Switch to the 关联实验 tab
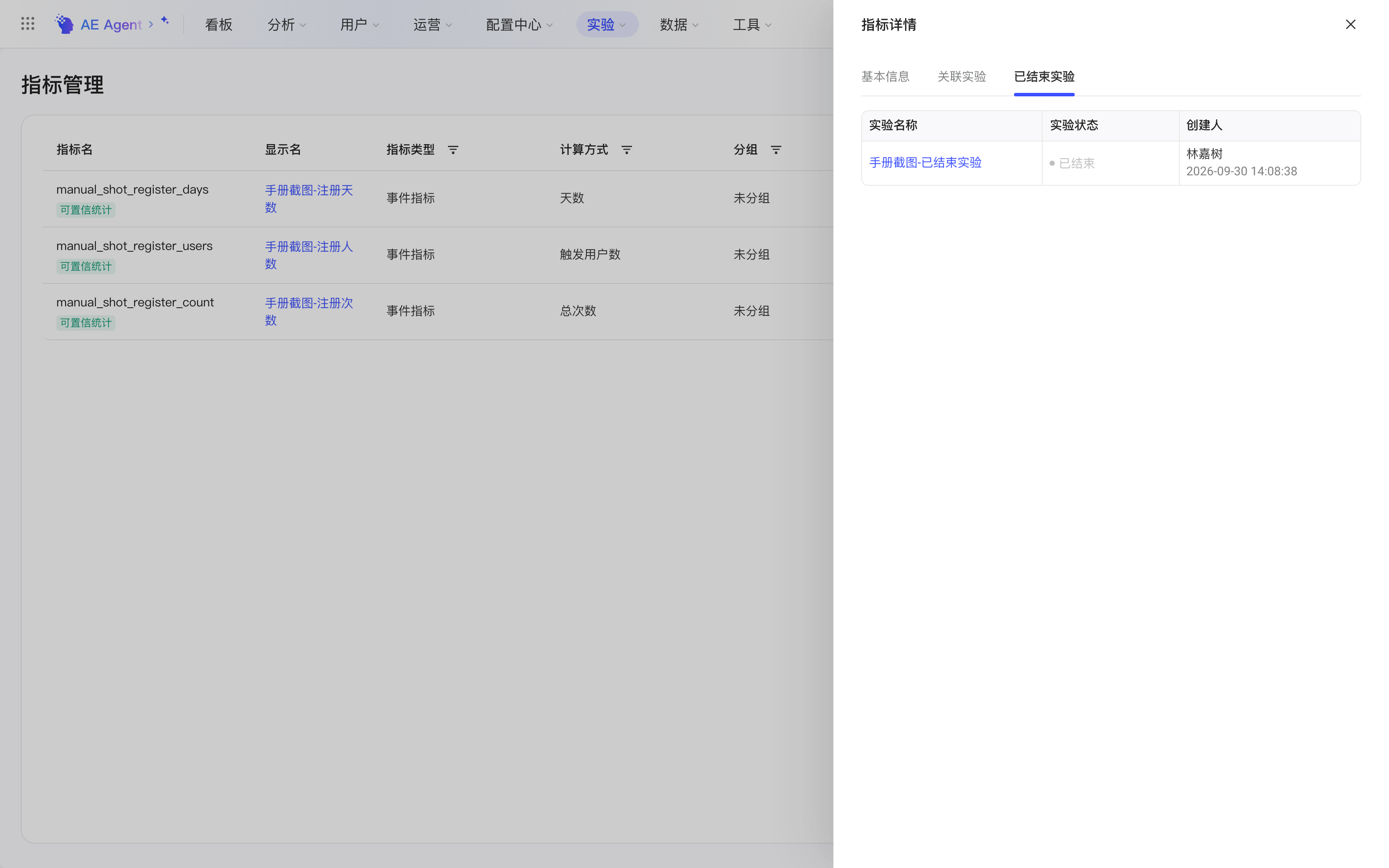 coord(961,76)
